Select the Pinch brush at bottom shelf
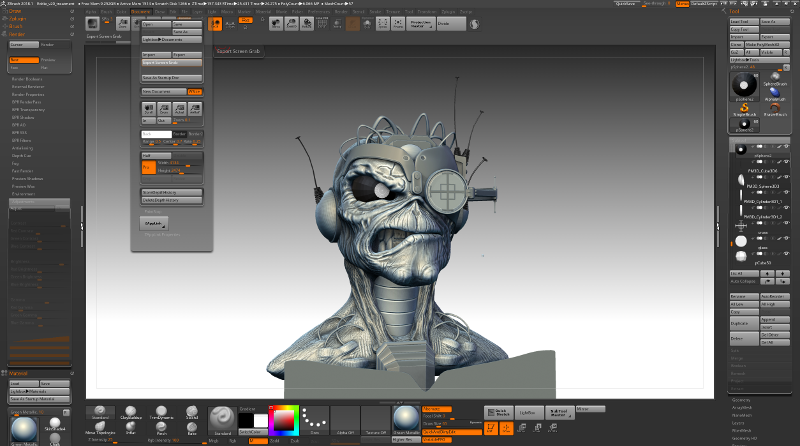This screenshot has height=446, width=800. pyautogui.click(x=161, y=428)
